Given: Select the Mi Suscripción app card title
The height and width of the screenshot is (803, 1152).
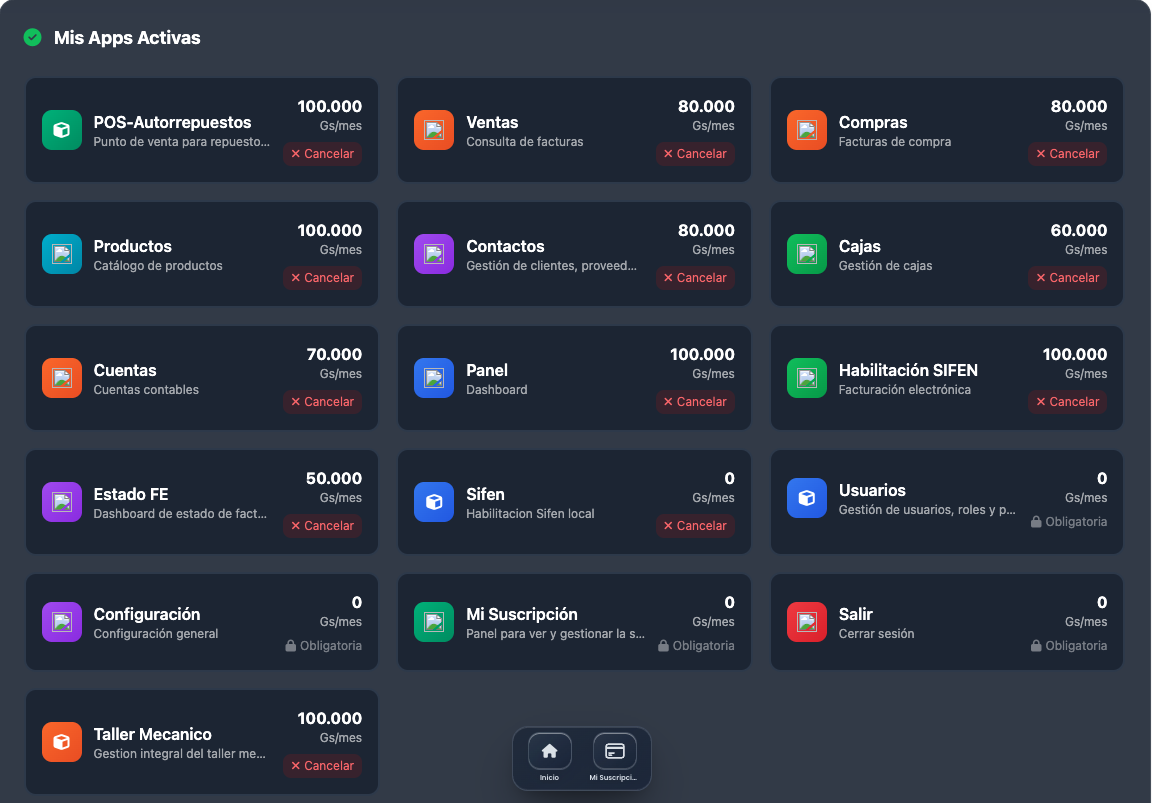Looking at the screenshot, I should click(522, 614).
